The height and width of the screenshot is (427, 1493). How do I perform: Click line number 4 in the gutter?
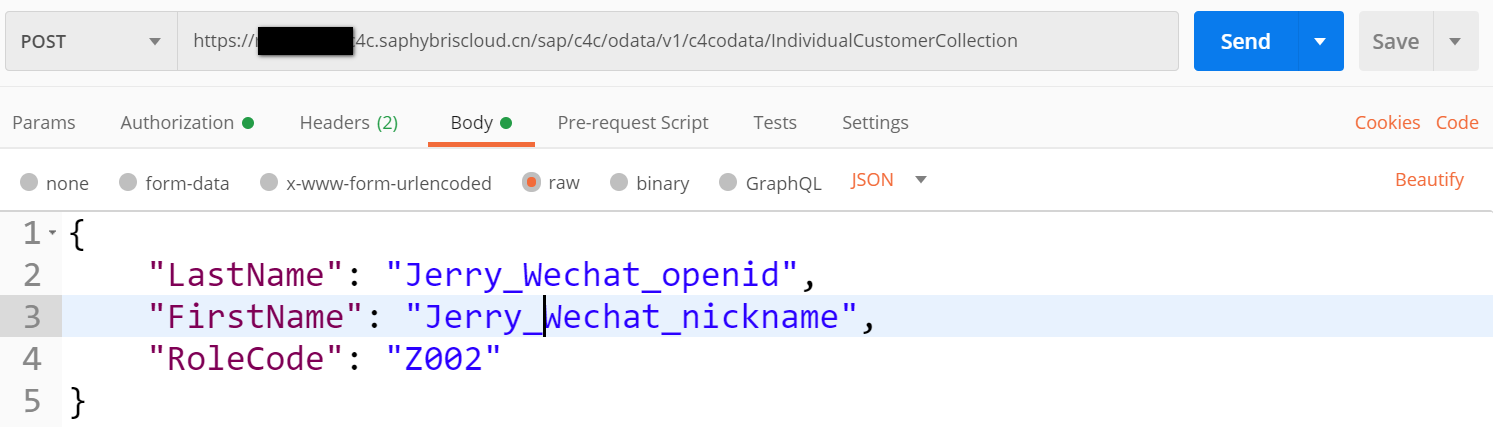point(31,359)
